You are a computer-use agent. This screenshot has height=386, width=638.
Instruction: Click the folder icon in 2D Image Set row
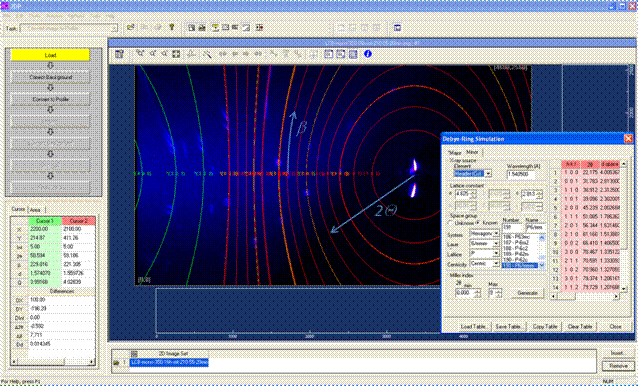coord(117,362)
